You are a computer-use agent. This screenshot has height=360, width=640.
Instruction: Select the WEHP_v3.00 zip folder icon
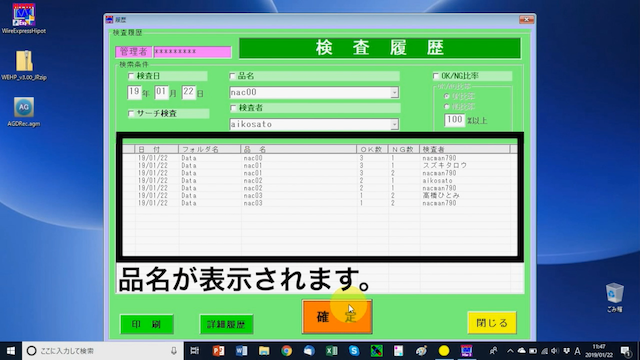coord(24,65)
